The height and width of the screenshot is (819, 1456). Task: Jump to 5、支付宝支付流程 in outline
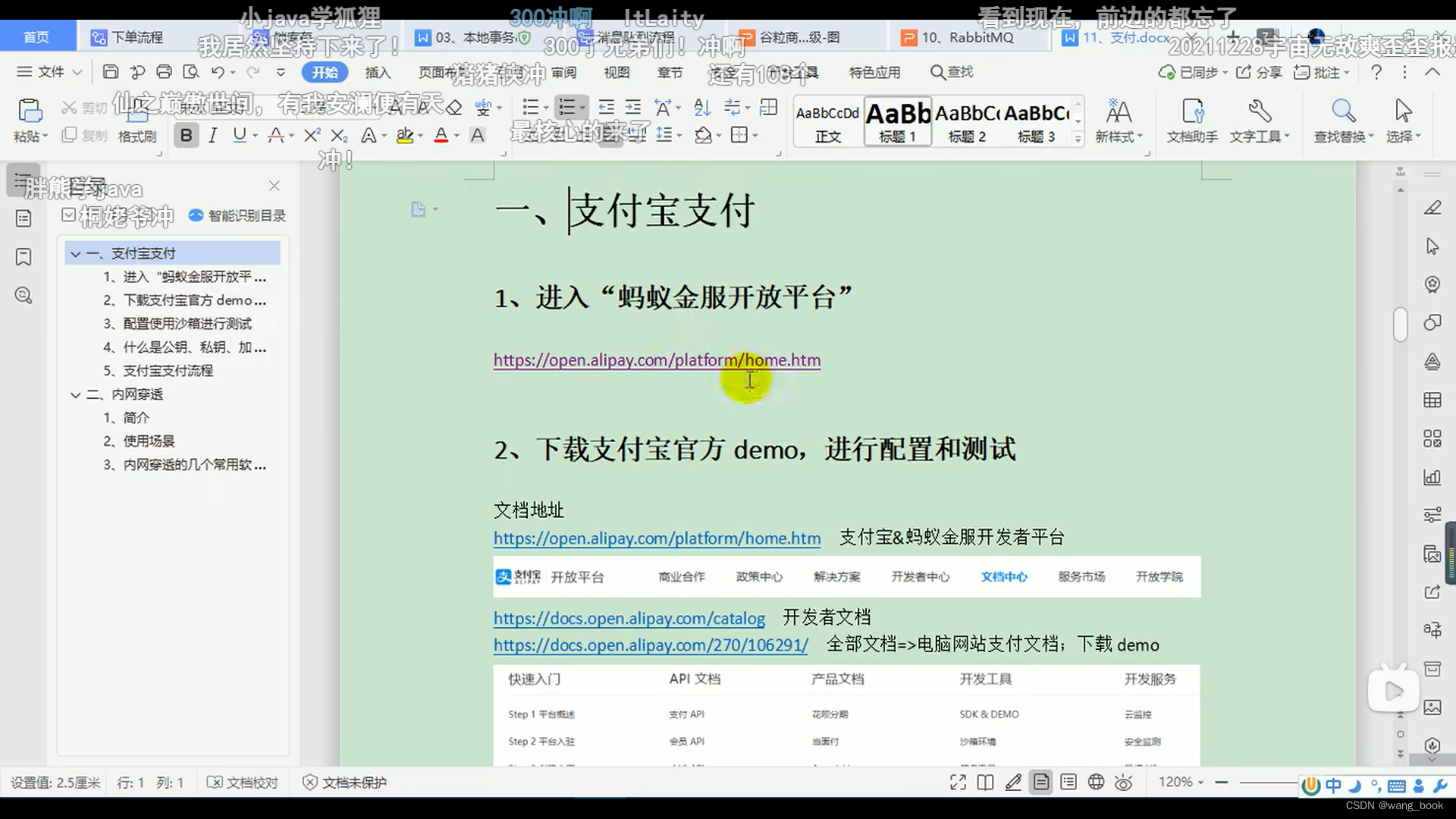coord(158,371)
